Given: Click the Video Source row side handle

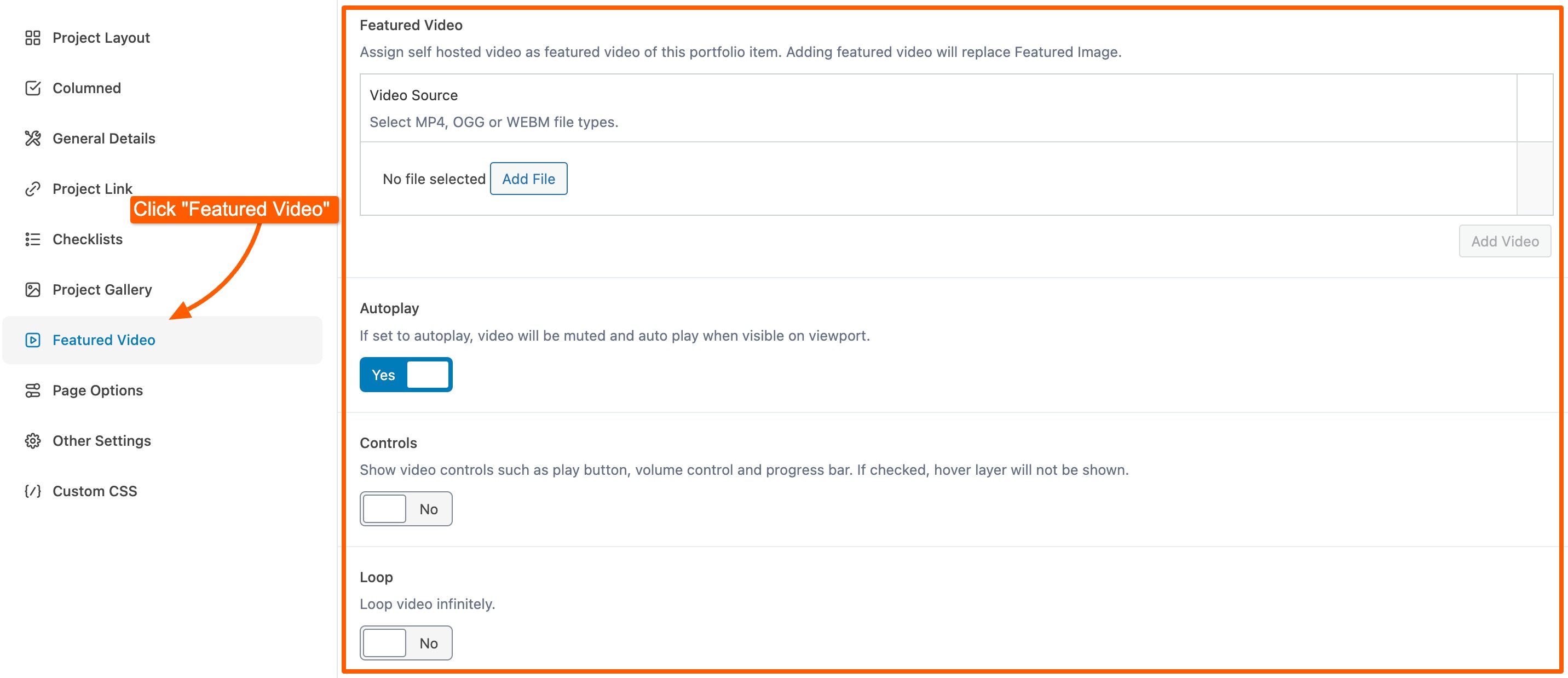Looking at the screenshot, I should pos(1535,179).
